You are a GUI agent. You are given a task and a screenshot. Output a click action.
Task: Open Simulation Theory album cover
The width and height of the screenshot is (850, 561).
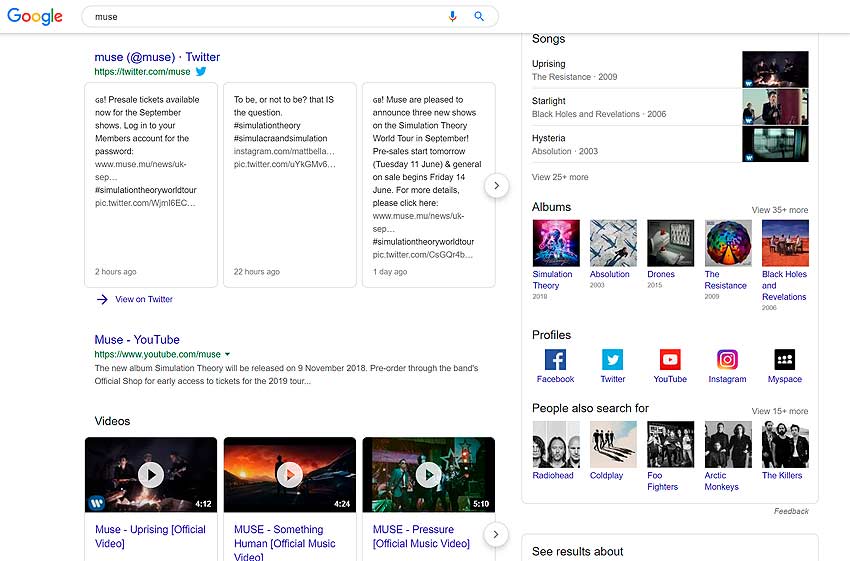(556, 243)
